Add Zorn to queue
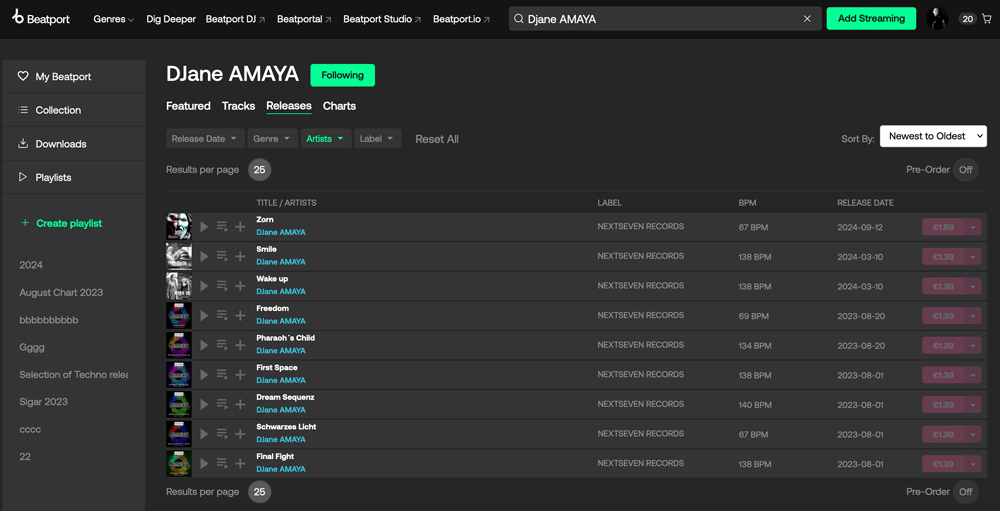Screen dimensions: 1000x511 222,226
